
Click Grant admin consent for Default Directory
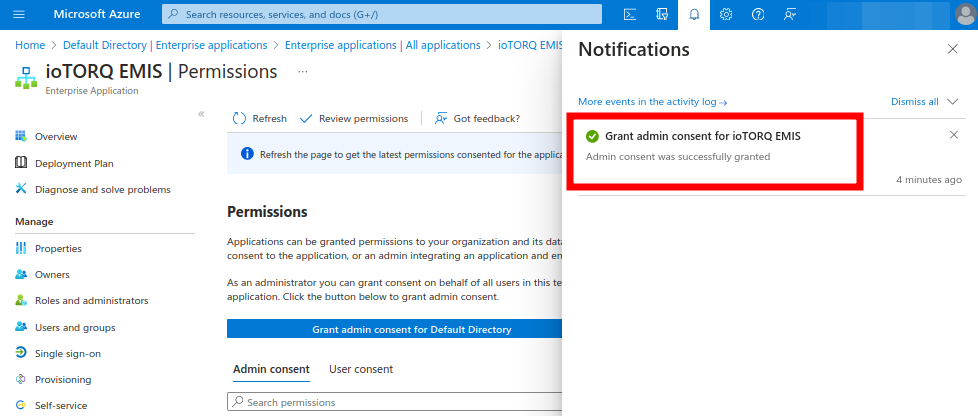pyautogui.click(x=395, y=329)
